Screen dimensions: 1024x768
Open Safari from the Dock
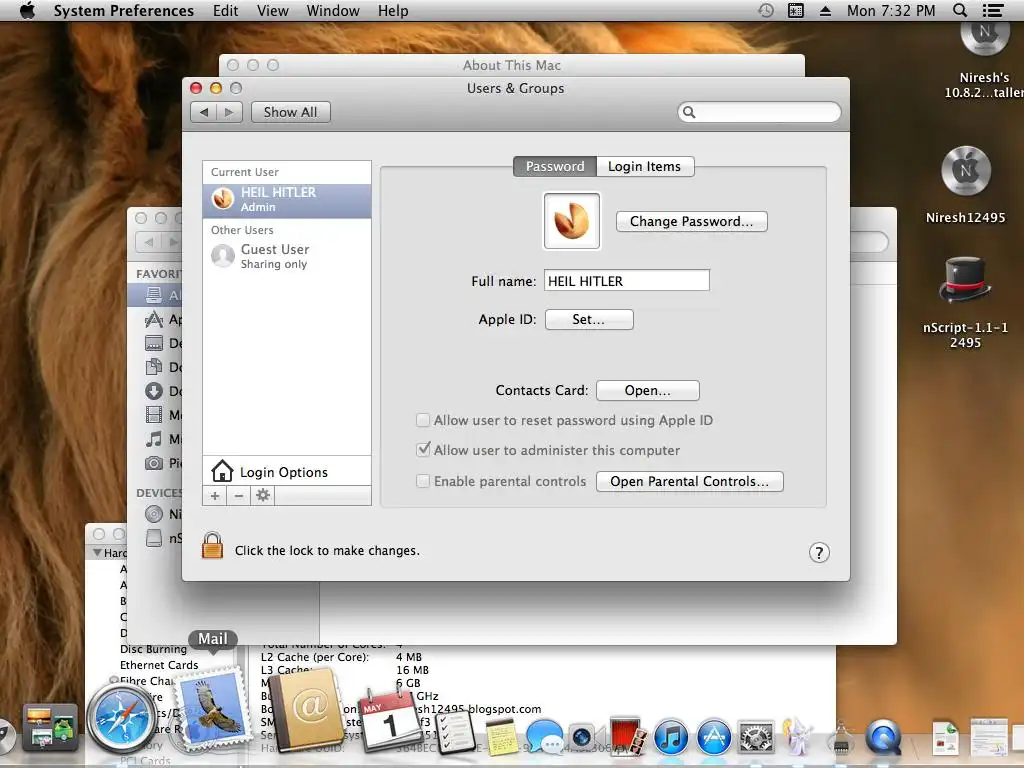122,718
